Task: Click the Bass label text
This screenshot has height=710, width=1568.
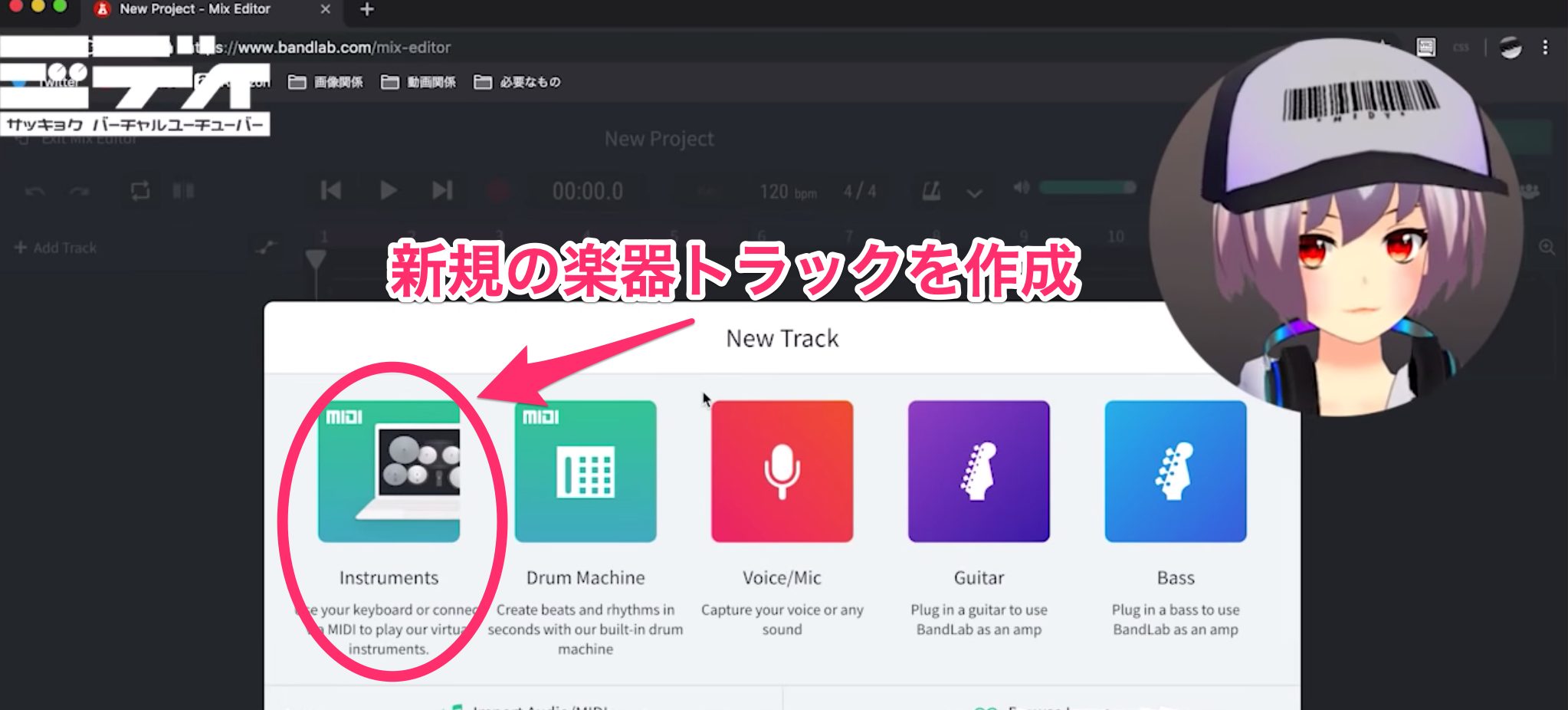Action: [1176, 577]
